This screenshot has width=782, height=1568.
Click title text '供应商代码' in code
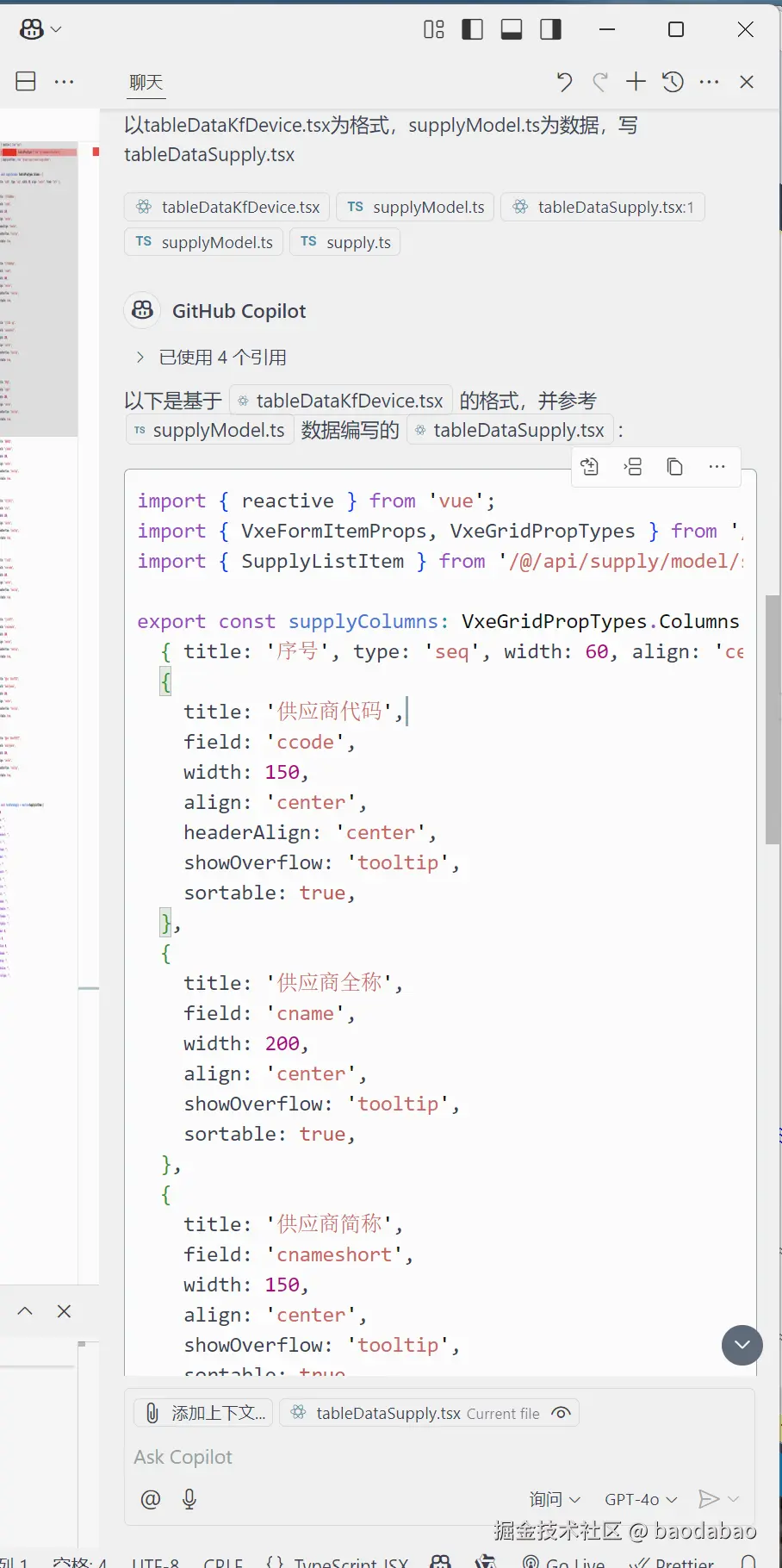tap(330, 712)
